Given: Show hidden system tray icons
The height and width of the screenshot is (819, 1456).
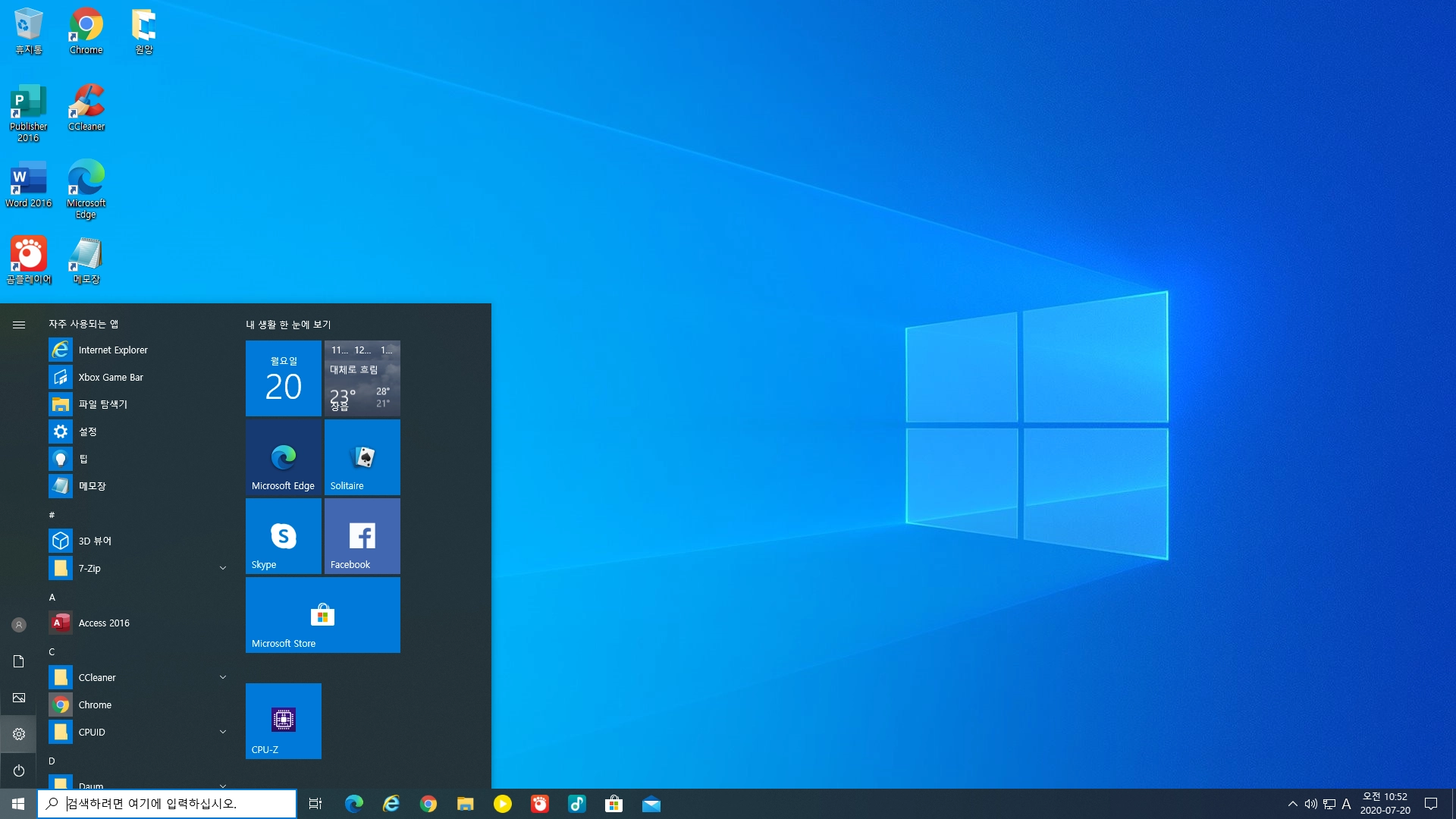Looking at the screenshot, I should 1292,804.
